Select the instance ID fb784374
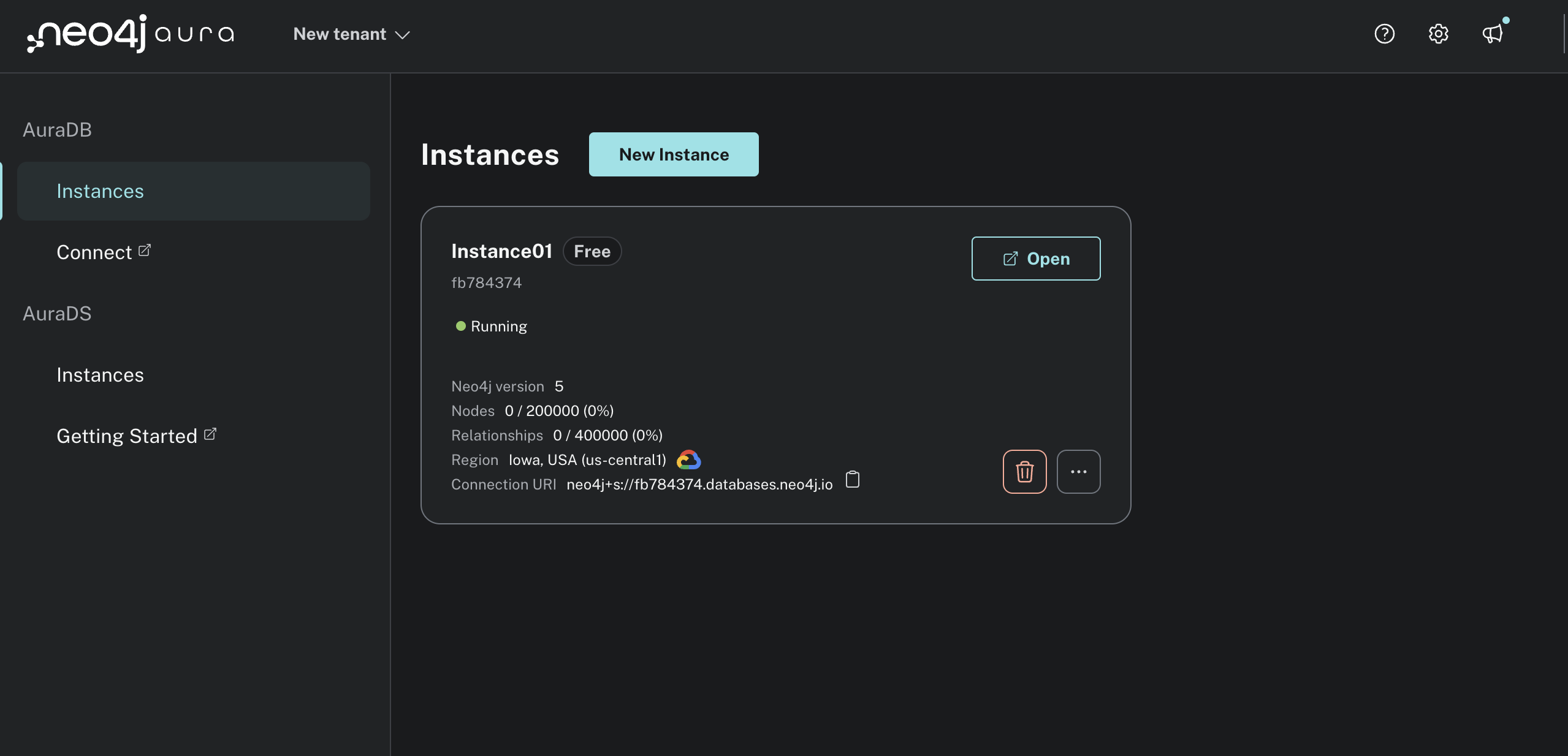This screenshot has width=1568, height=756. [485, 282]
